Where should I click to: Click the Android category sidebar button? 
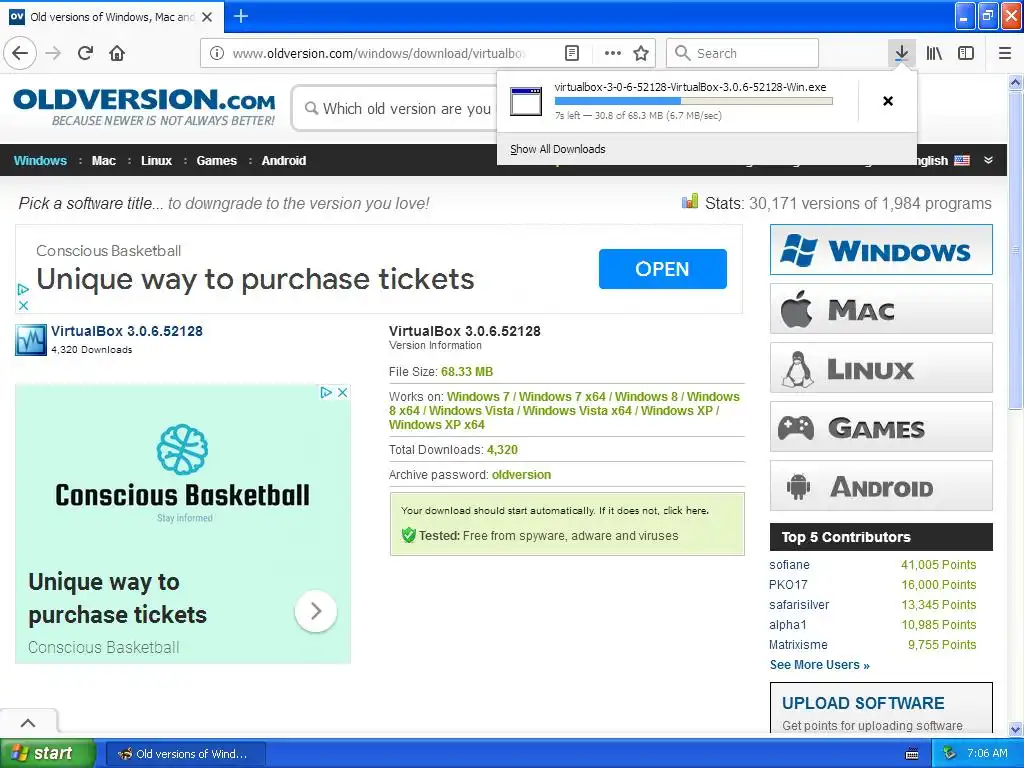(881, 486)
